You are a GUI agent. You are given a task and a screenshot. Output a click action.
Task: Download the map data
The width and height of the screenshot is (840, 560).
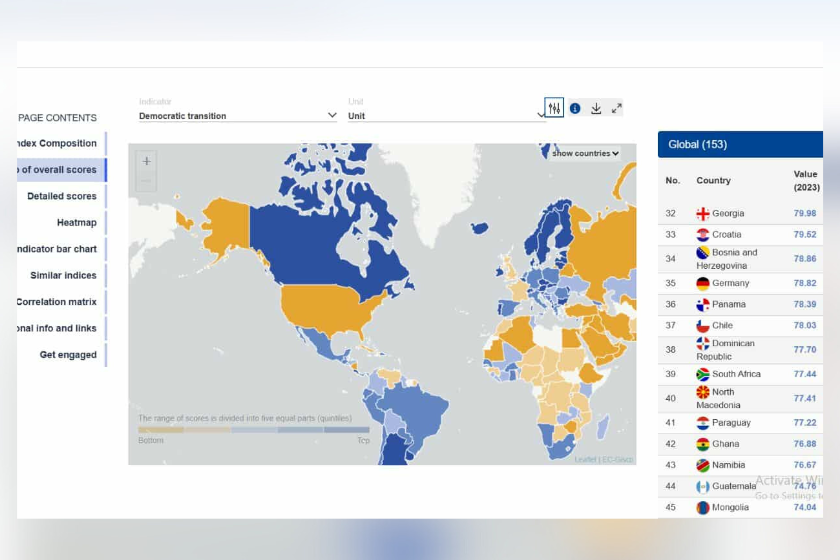coord(596,108)
